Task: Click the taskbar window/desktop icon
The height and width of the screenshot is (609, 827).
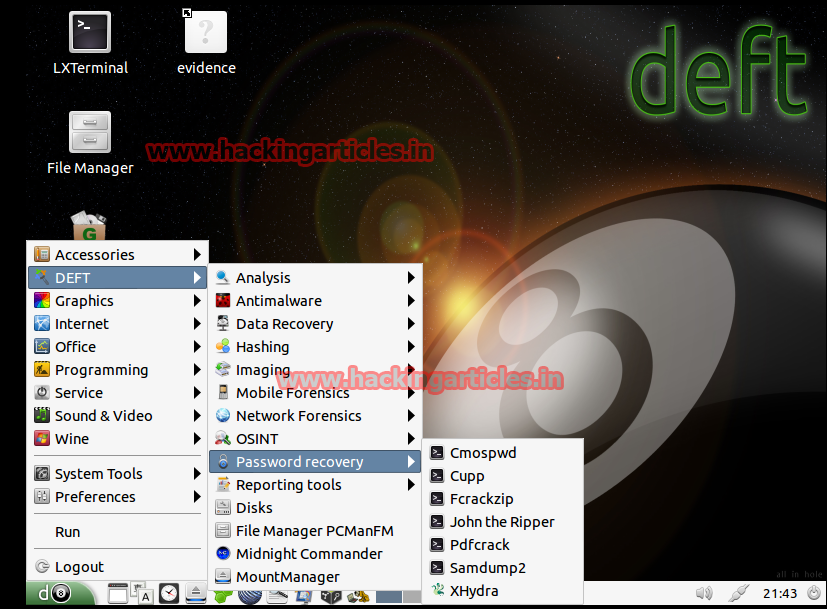Action: coord(118,594)
